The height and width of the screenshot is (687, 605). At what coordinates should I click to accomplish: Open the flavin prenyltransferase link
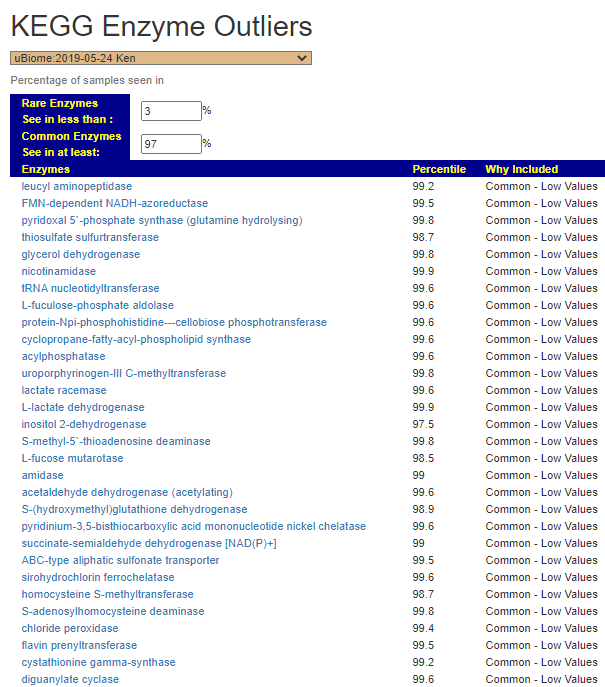point(80,645)
